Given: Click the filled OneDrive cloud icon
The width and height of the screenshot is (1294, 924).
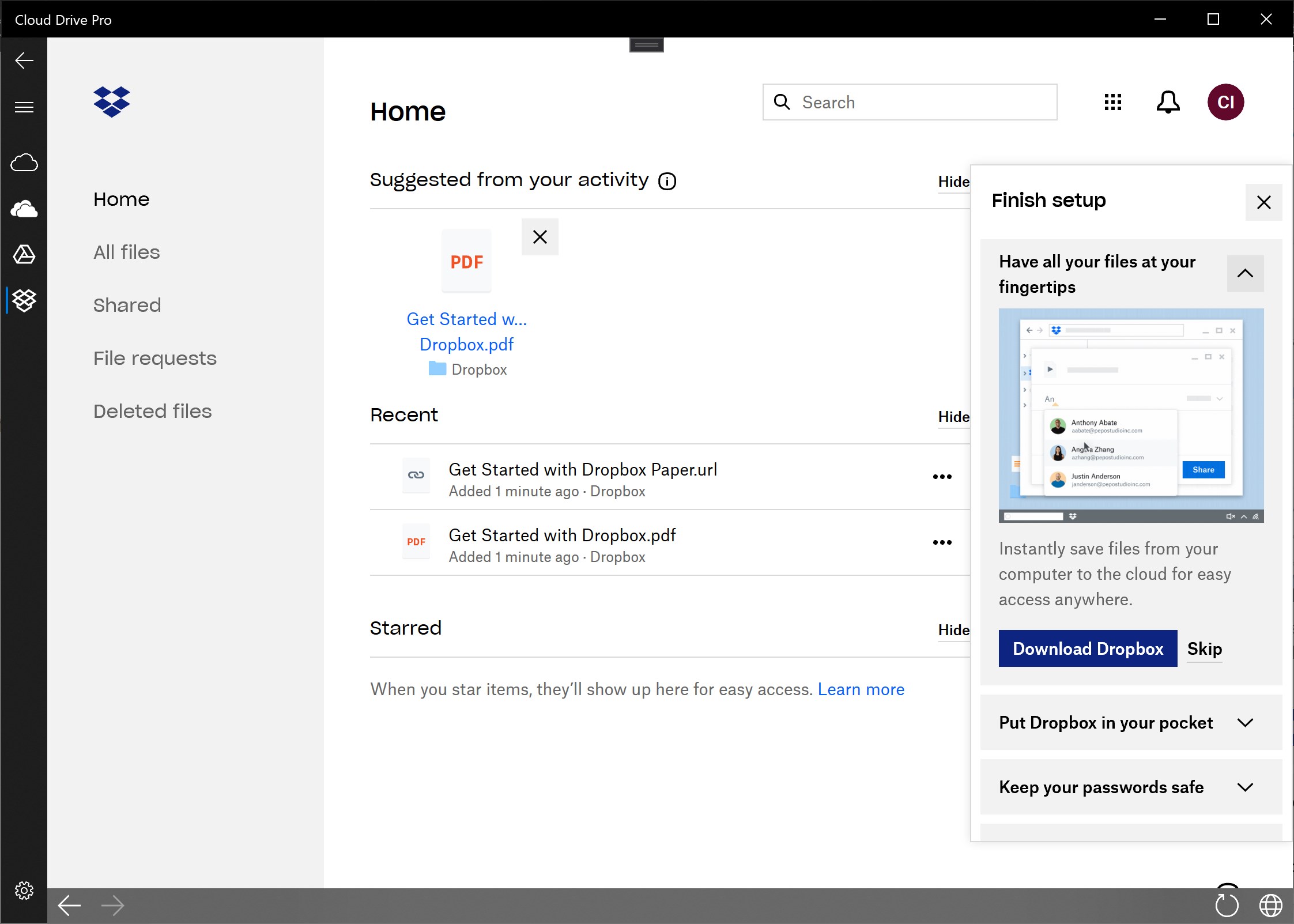Looking at the screenshot, I should (x=24, y=209).
